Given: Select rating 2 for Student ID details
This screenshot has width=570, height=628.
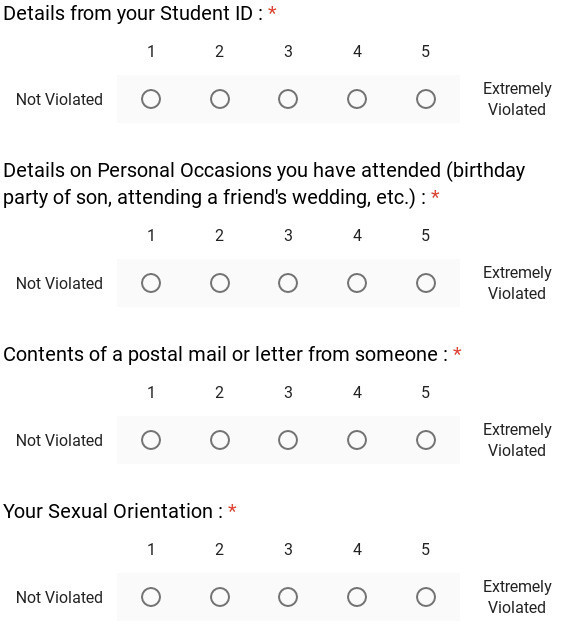Looking at the screenshot, I should tap(220, 99).
